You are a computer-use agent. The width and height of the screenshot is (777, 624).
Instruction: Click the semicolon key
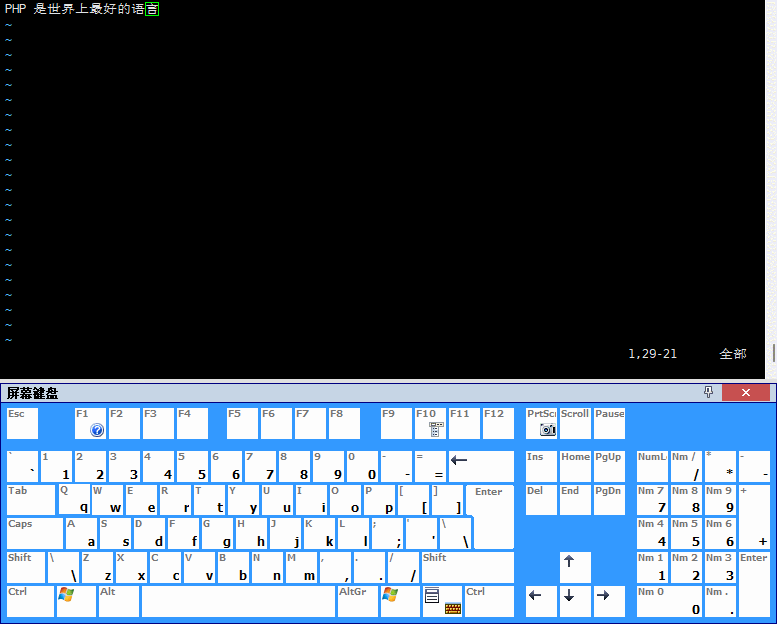click(x=387, y=533)
